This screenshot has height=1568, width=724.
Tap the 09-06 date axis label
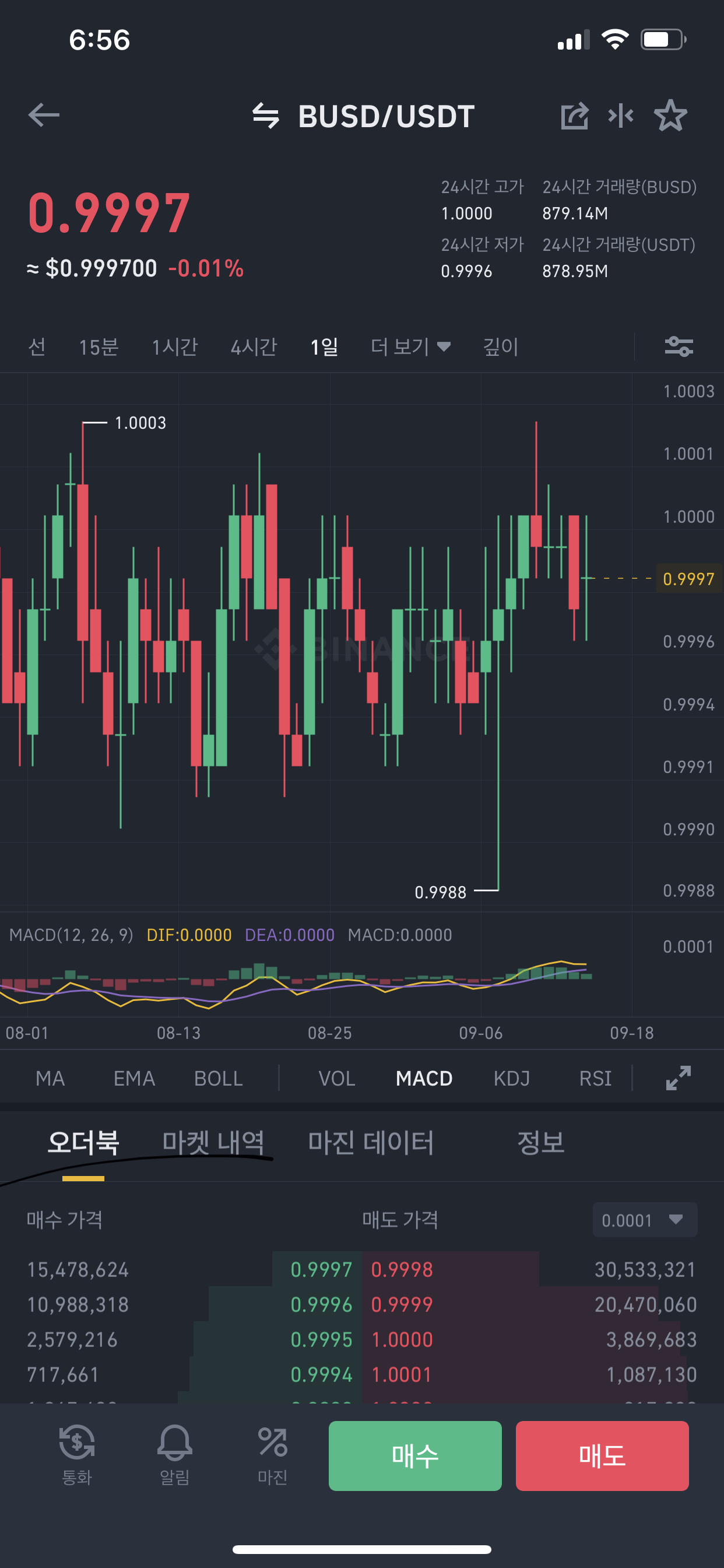(481, 1033)
